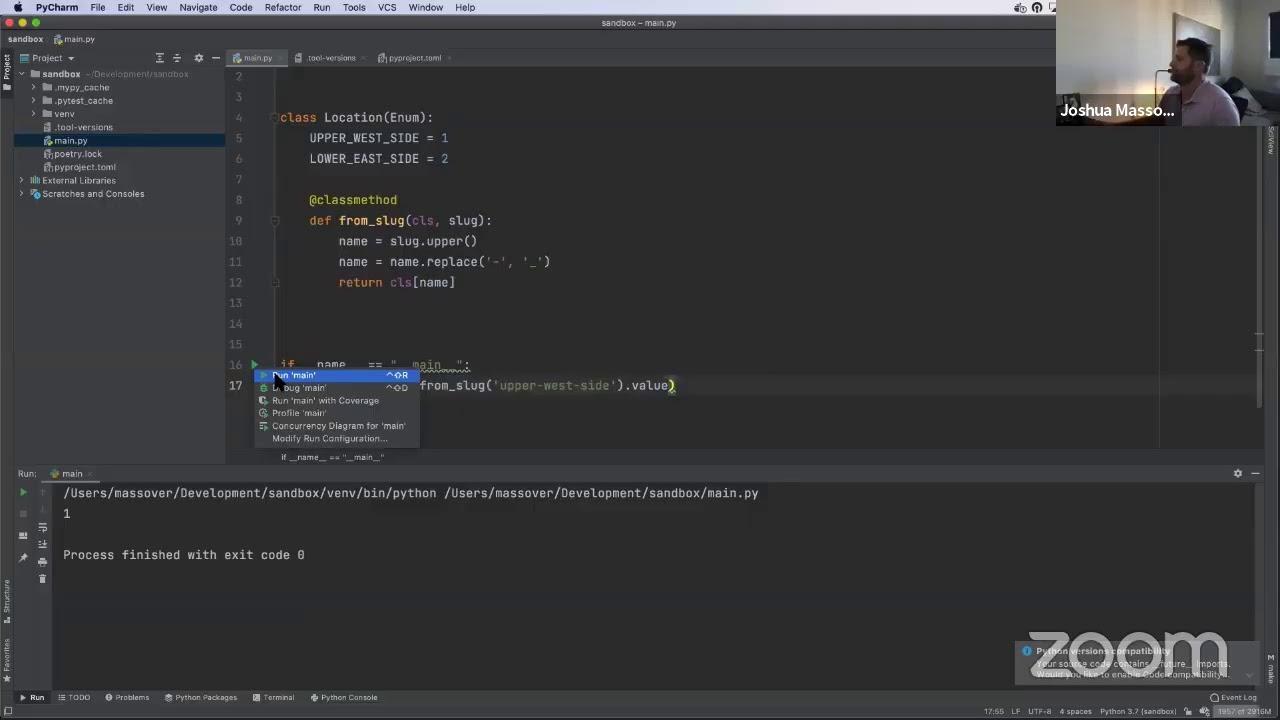Toggle soft-wrap in the Run console
The height and width of the screenshot is (720, 1280).
tap(42, 527)
